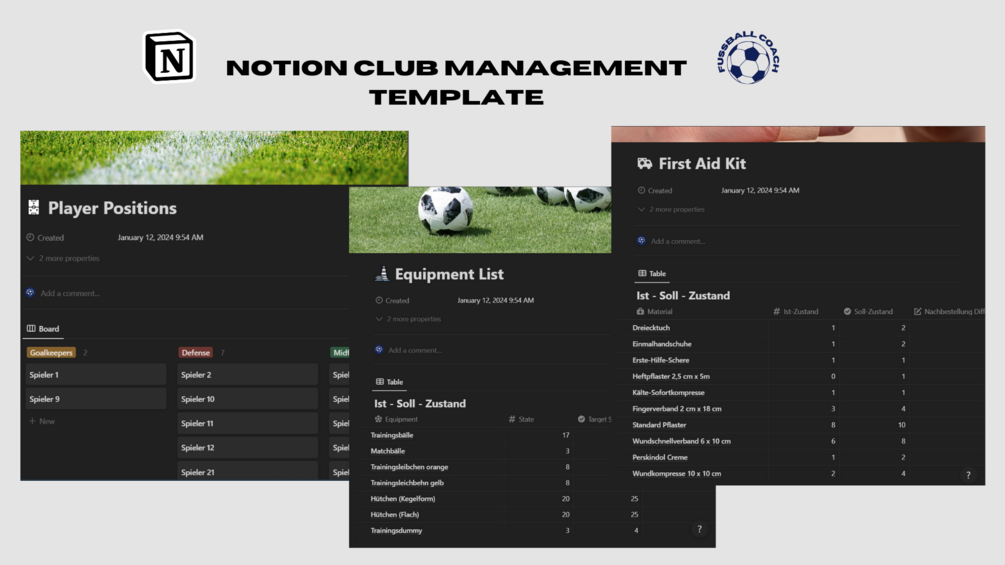Open help button in Equipment List
The image size is (1005, 565).
click(699, 529)
